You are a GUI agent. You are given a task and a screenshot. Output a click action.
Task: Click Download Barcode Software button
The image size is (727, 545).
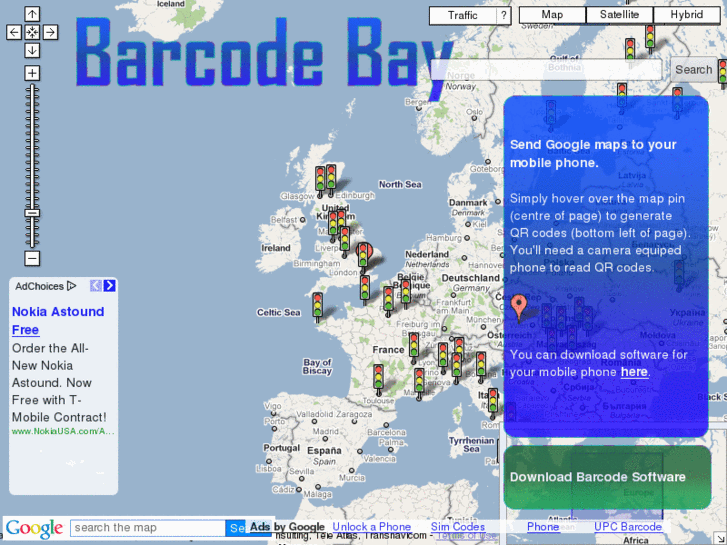607,477
